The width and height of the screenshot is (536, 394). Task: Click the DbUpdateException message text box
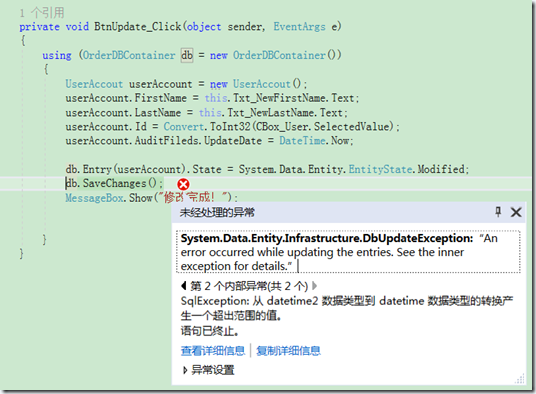(348, 252)
